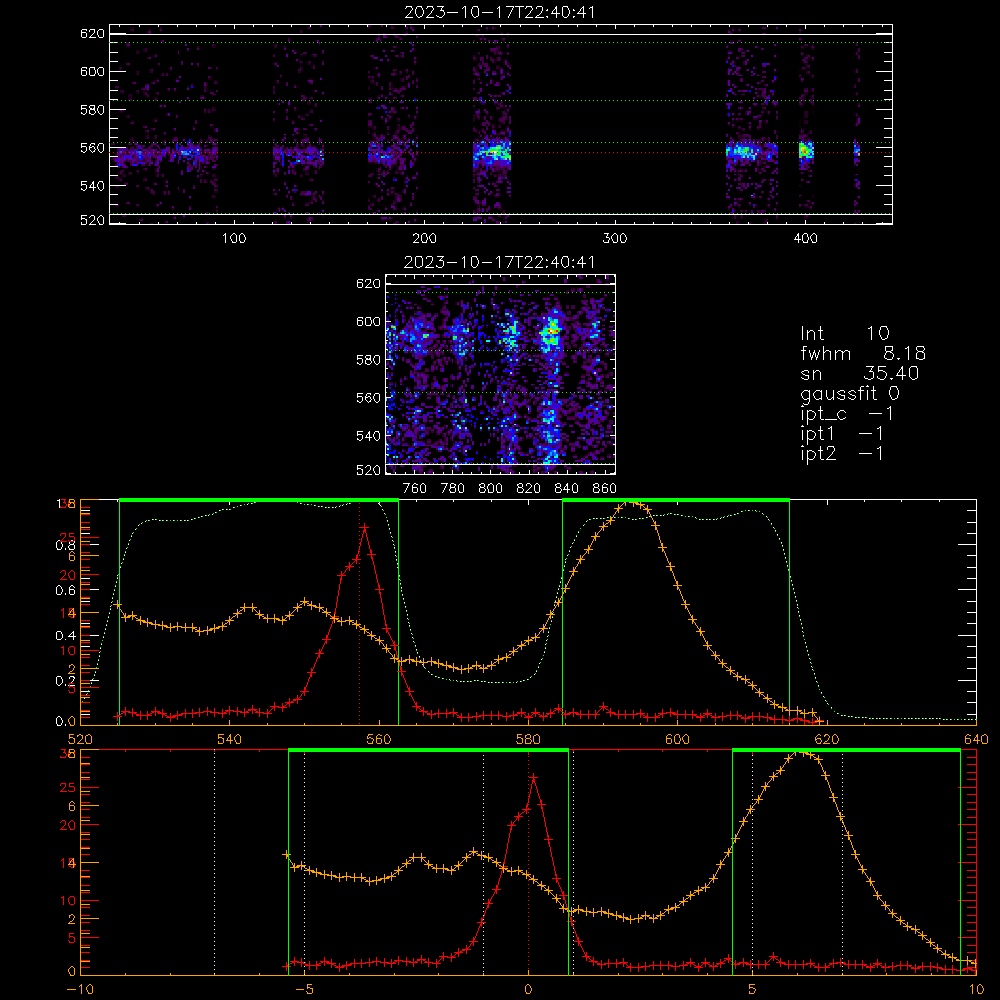The height and width of the screenshot is (1000, 1000).
Task: Click x-axis label -5 under bottom profile plot
Action: (304, 989)
